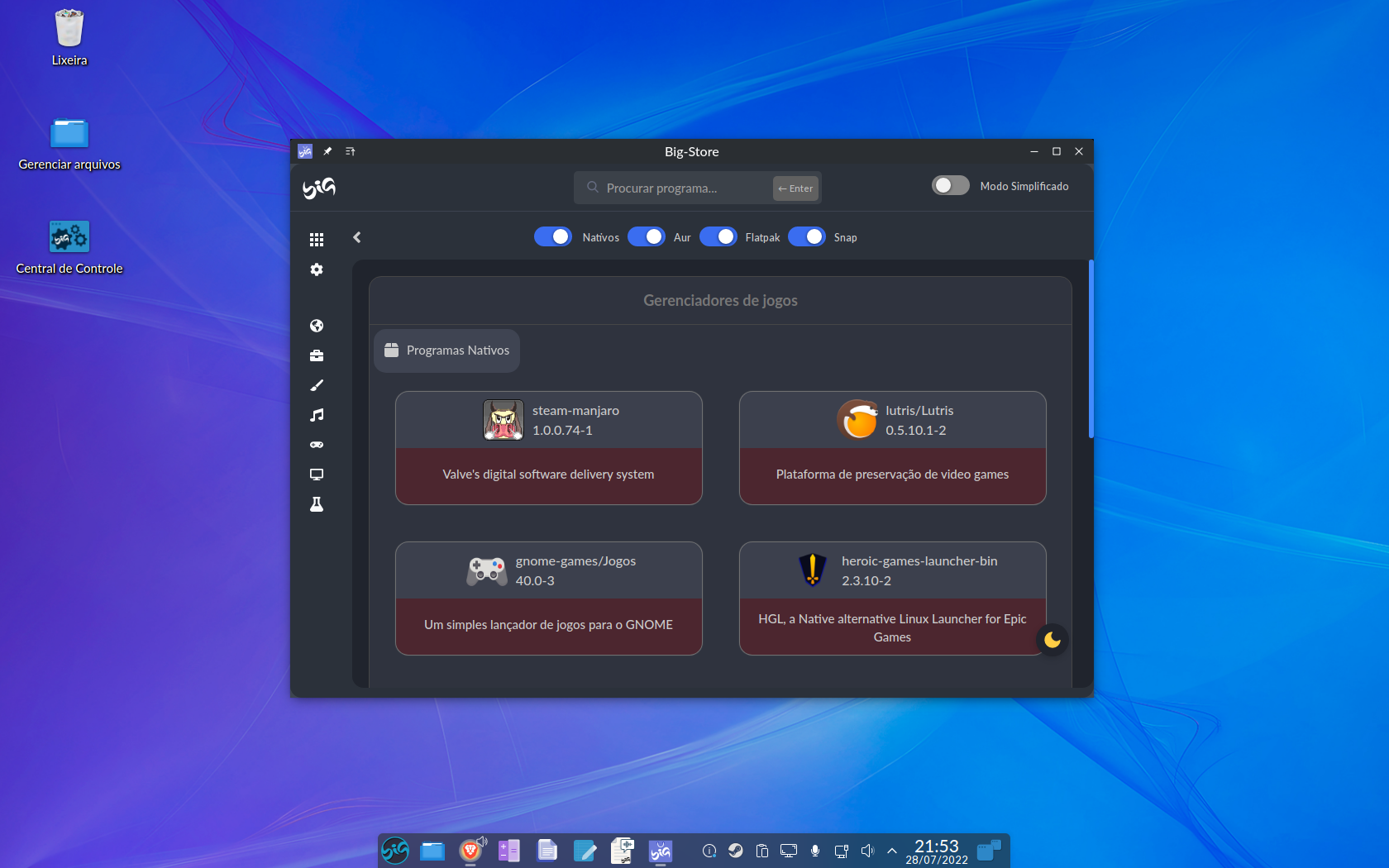The height and width of the screenshot is (868, 1389).
Task: Click the titlebar window options icon
Action: click(x=351, y=151)
